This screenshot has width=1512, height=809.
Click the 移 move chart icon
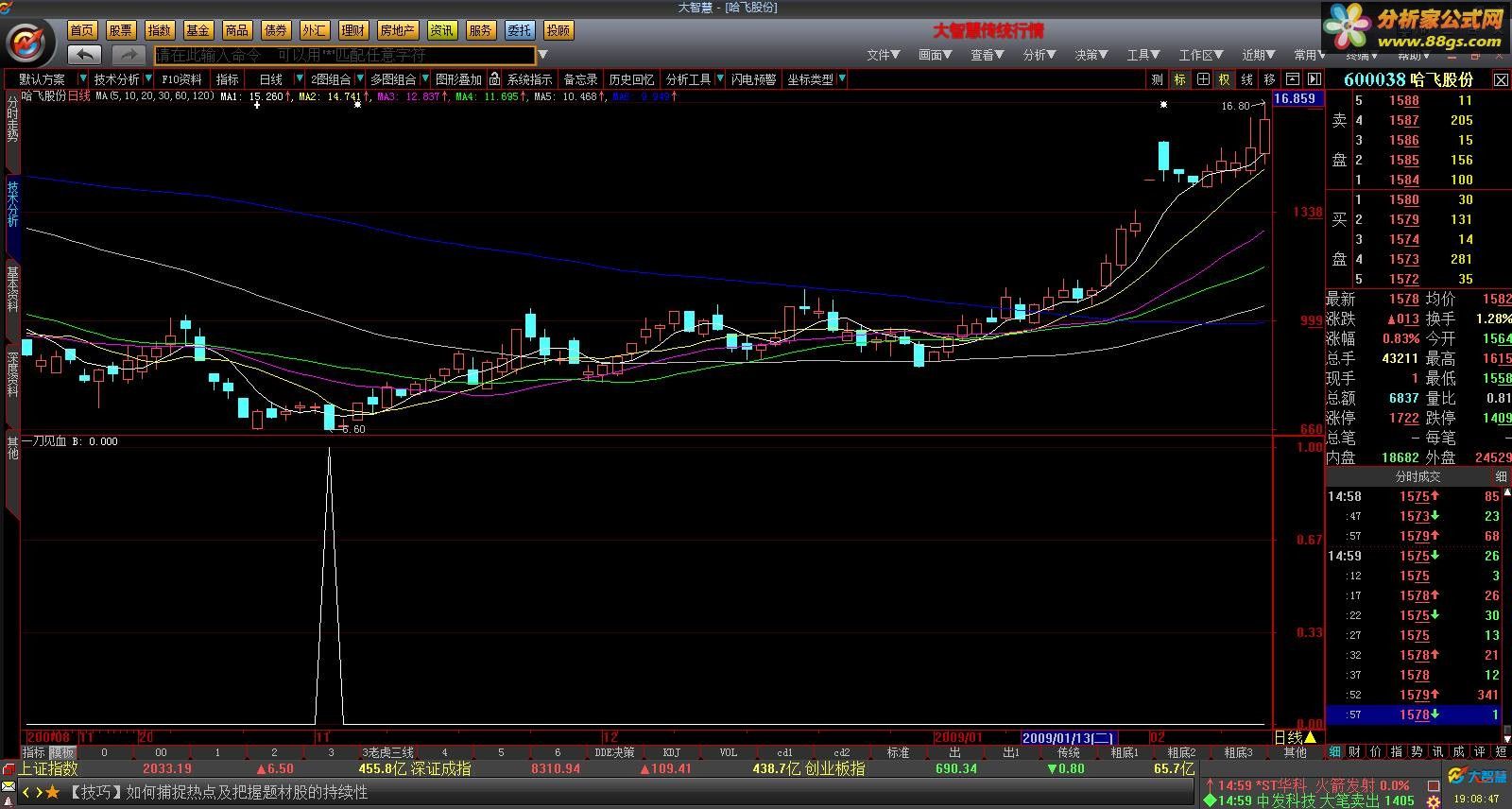tap(1269, 79)
